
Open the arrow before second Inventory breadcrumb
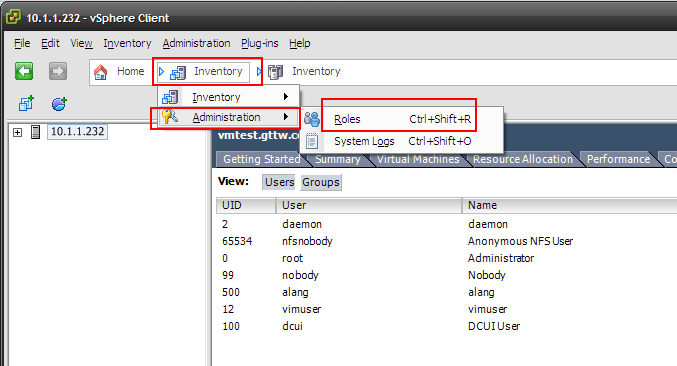click(x=259, y=71)
